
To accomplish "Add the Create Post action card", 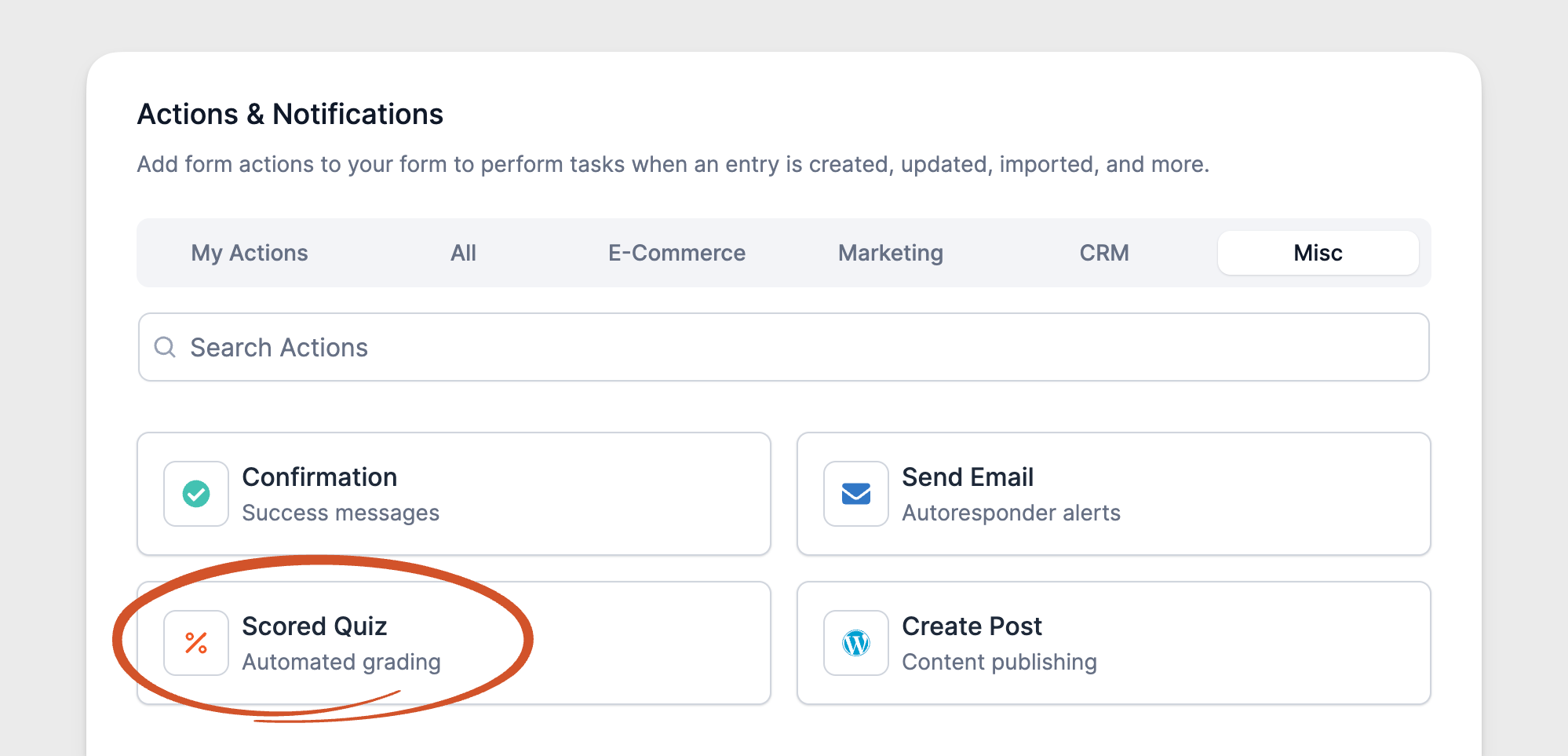I will tap(1114, 643).
